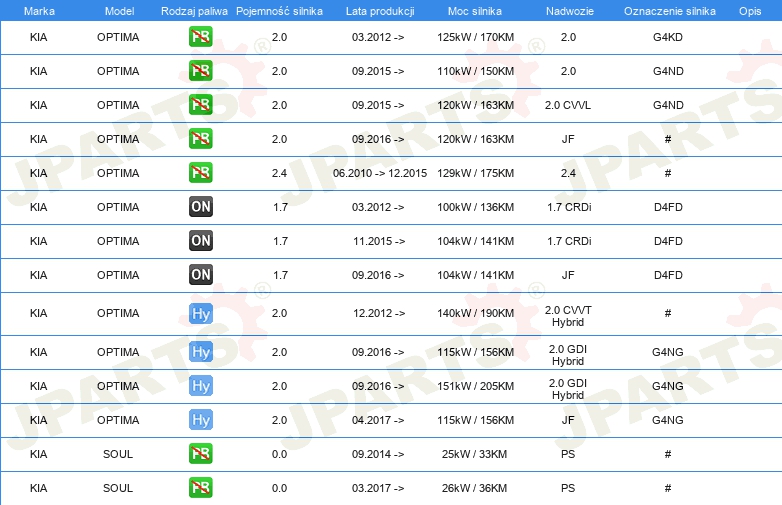Click the Opis column header
Viewport: 782px width, 505px height.
click(x=750, y=11)
